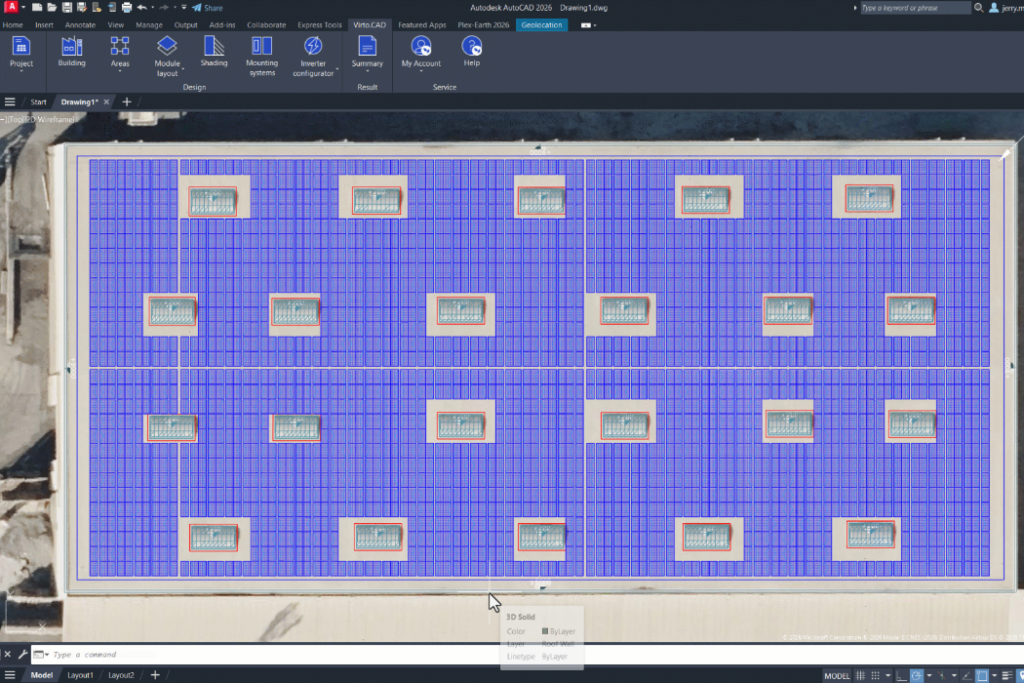This screenshot has width=1024, height=683.
Task: Open the Building tool
Action: [72, 52]
